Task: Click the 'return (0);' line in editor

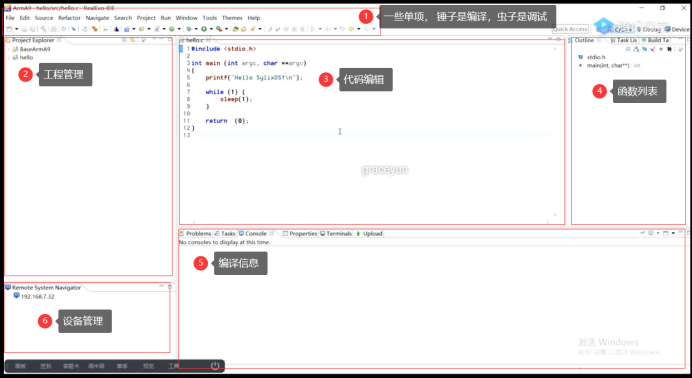Action: click(227, 121)
